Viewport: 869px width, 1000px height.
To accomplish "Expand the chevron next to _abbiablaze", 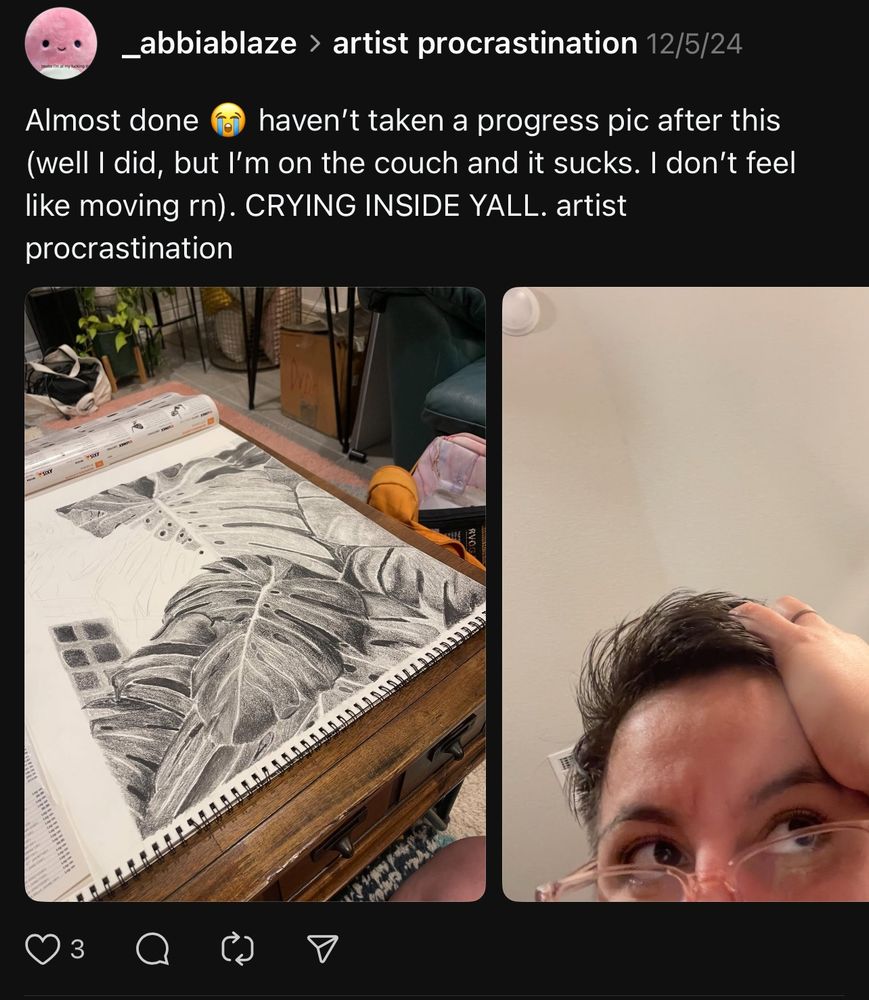I will pos(314,44).
